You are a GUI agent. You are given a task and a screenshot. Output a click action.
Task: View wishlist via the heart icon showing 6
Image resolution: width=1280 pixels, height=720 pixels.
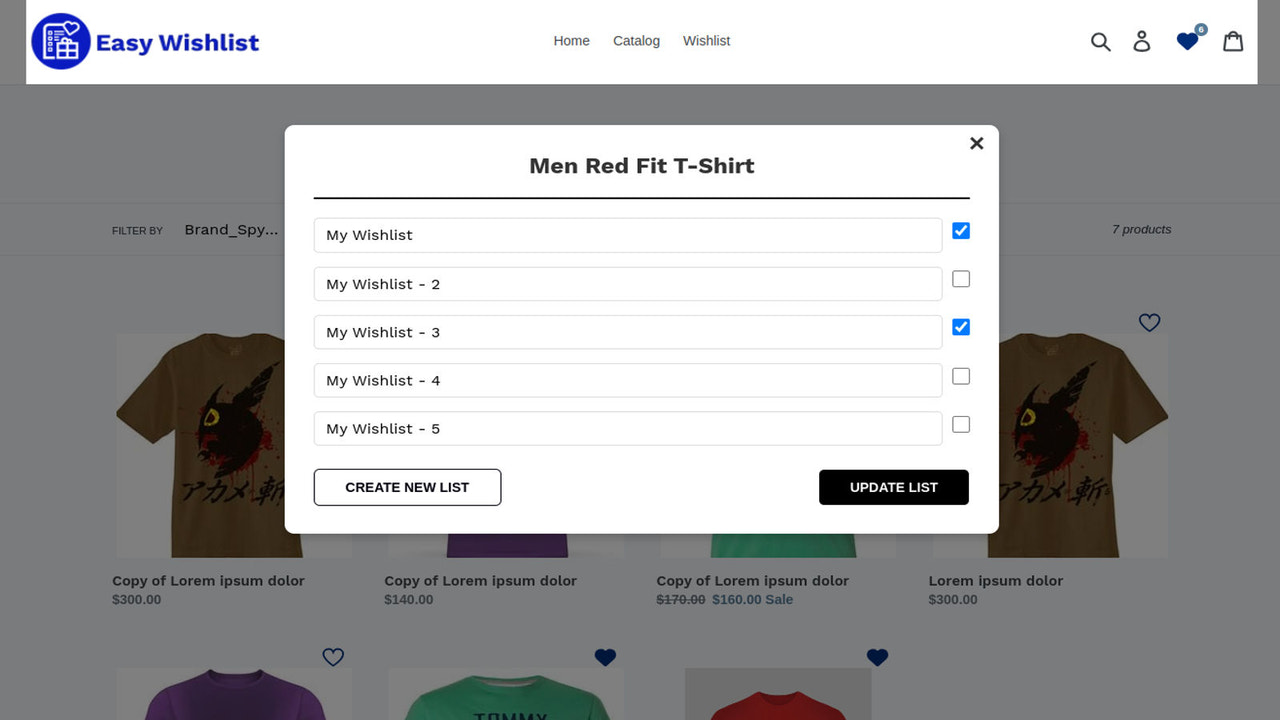(1187, 42)
